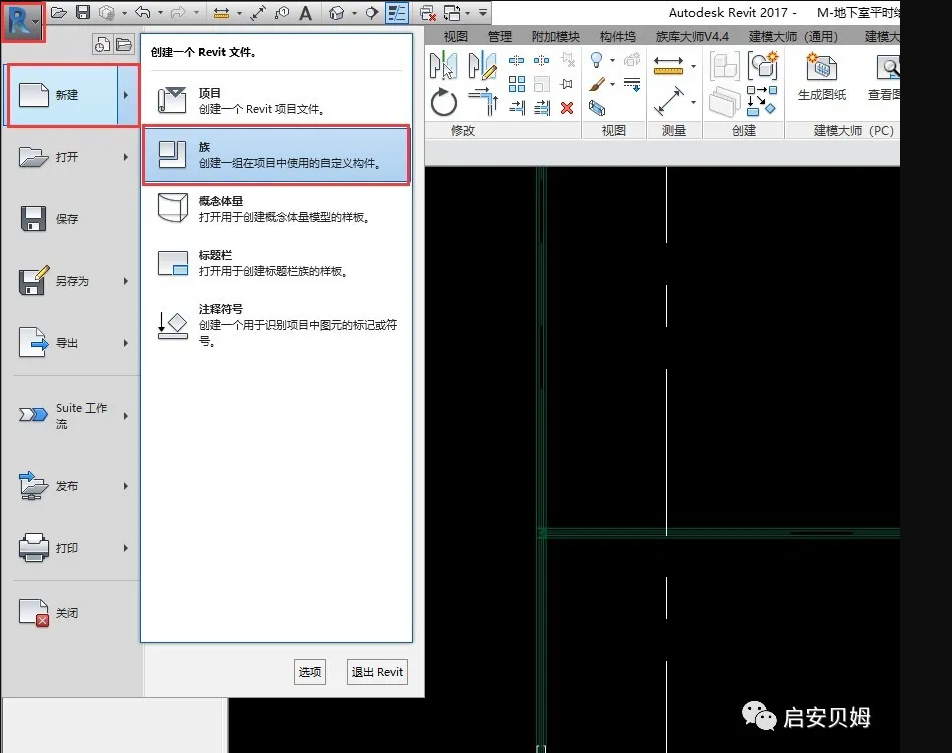Viewport: 952px width, 753px height.
Task: Select the Trim/Extend to Corner tool
Action: pos(483,101)
